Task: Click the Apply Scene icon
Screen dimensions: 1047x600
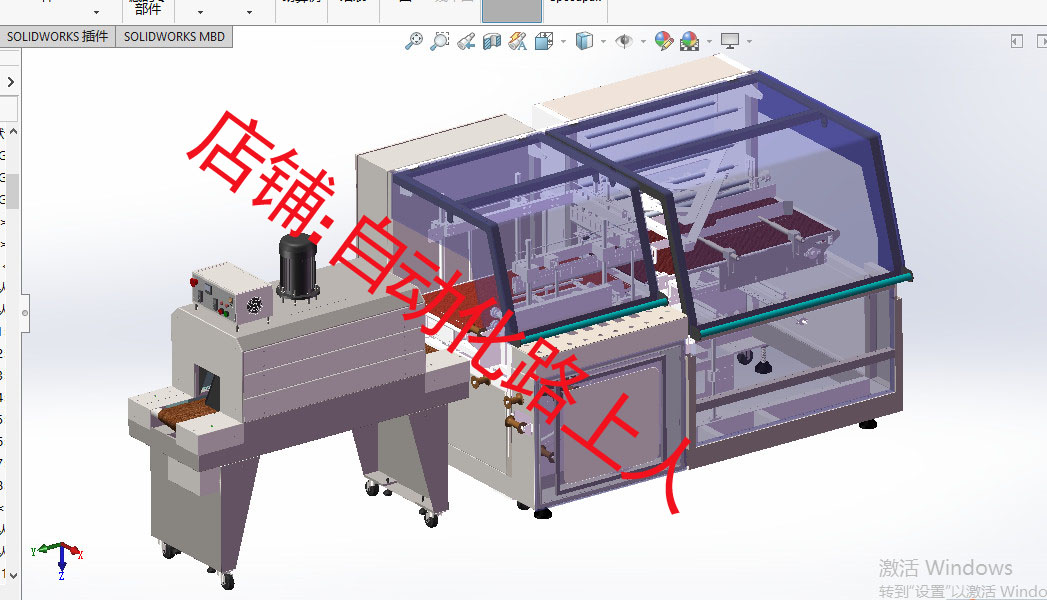Action: click(690, 42)
